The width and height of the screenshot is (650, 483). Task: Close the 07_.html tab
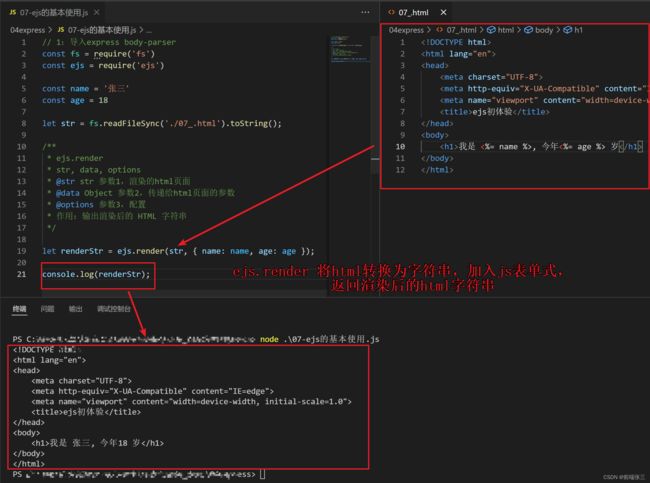coord(444,12)
